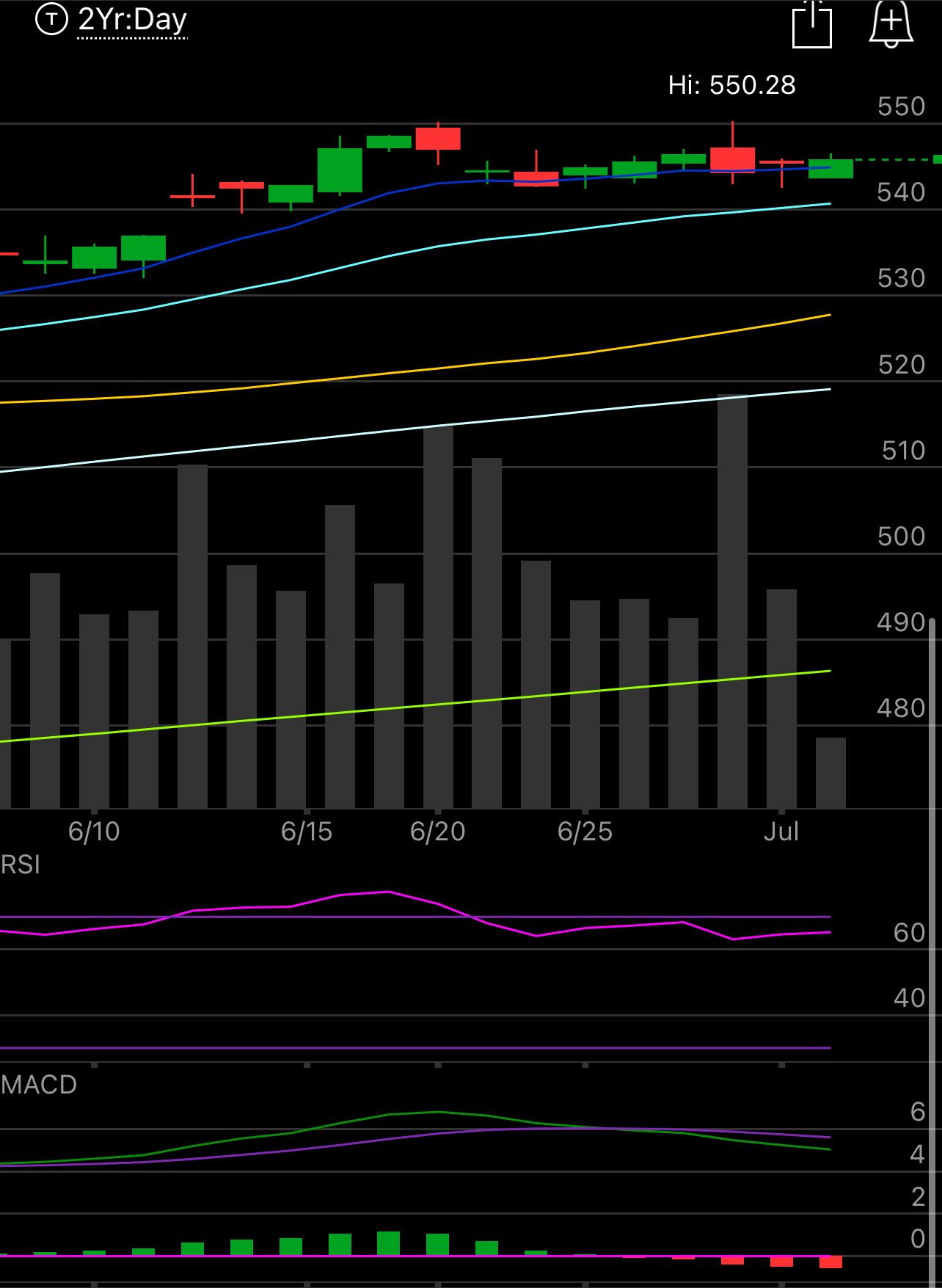Tap the 530 price axis label
The height and width of the screenshot is (1288, 942).
(902, 279)
